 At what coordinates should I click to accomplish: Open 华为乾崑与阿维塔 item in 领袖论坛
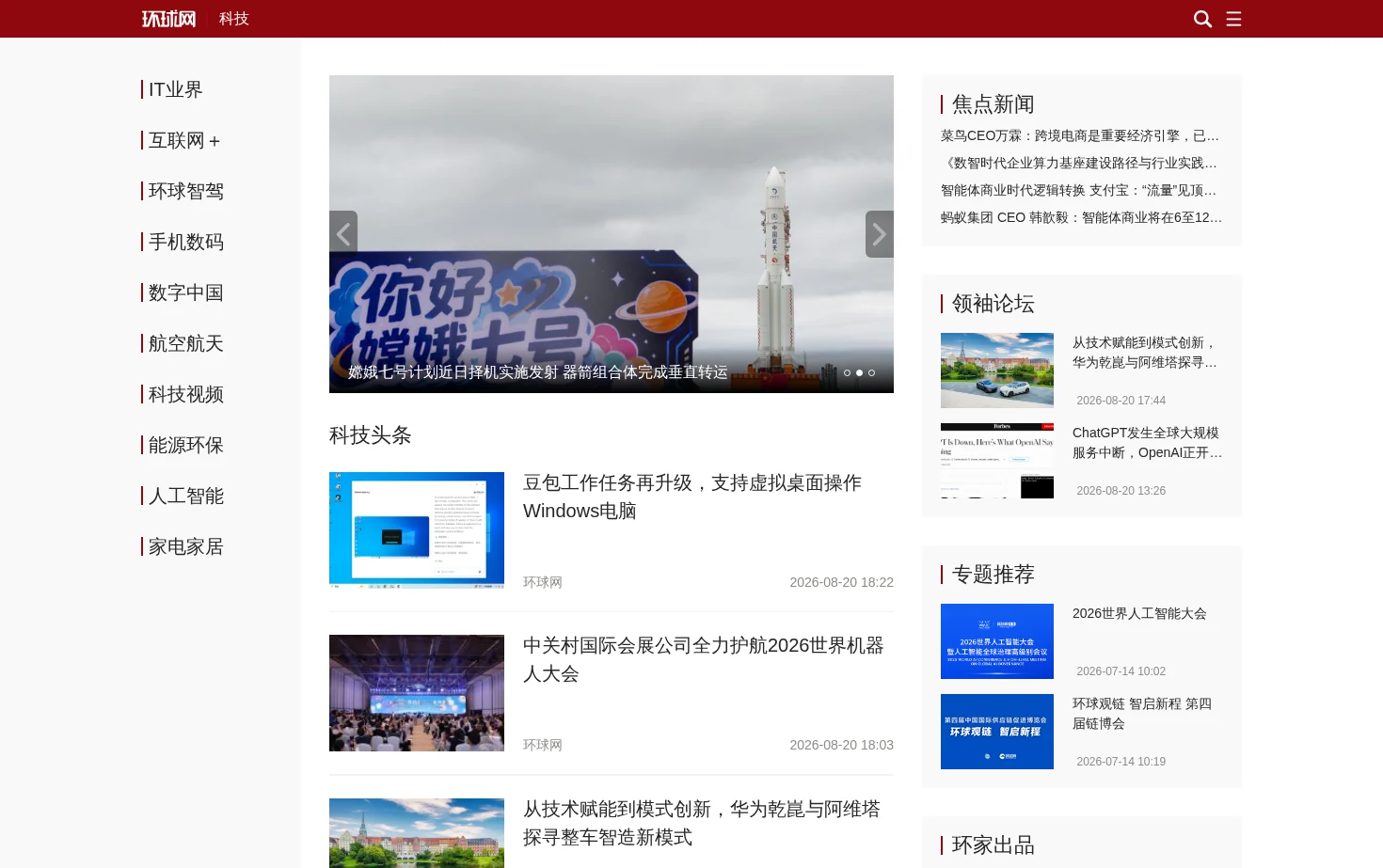pyautogui.click(x=1147, y=353)
